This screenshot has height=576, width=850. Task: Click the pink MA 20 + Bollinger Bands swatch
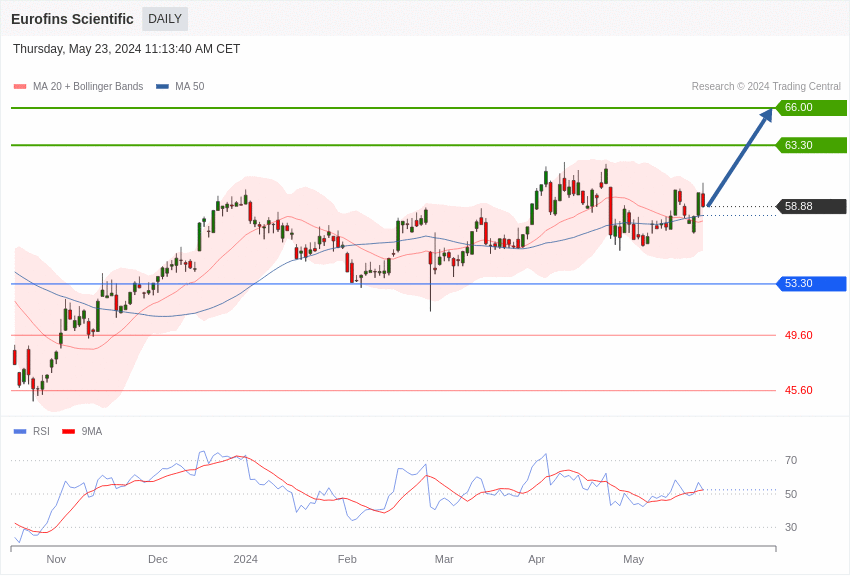point(20,87)
